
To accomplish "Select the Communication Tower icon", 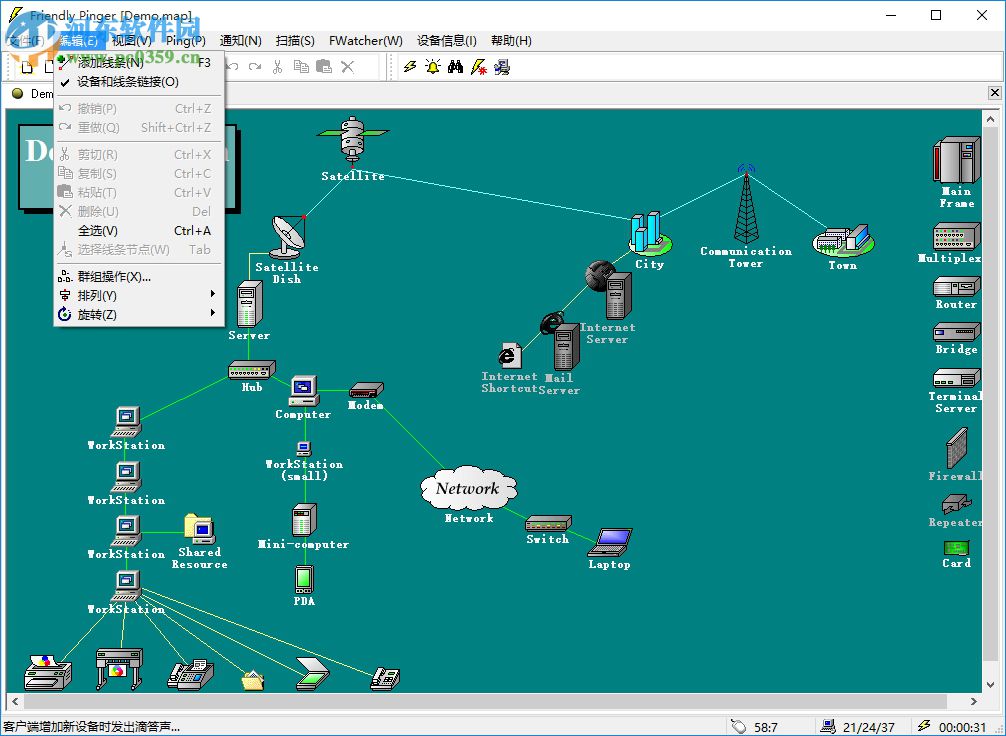I will coord(746,205).
